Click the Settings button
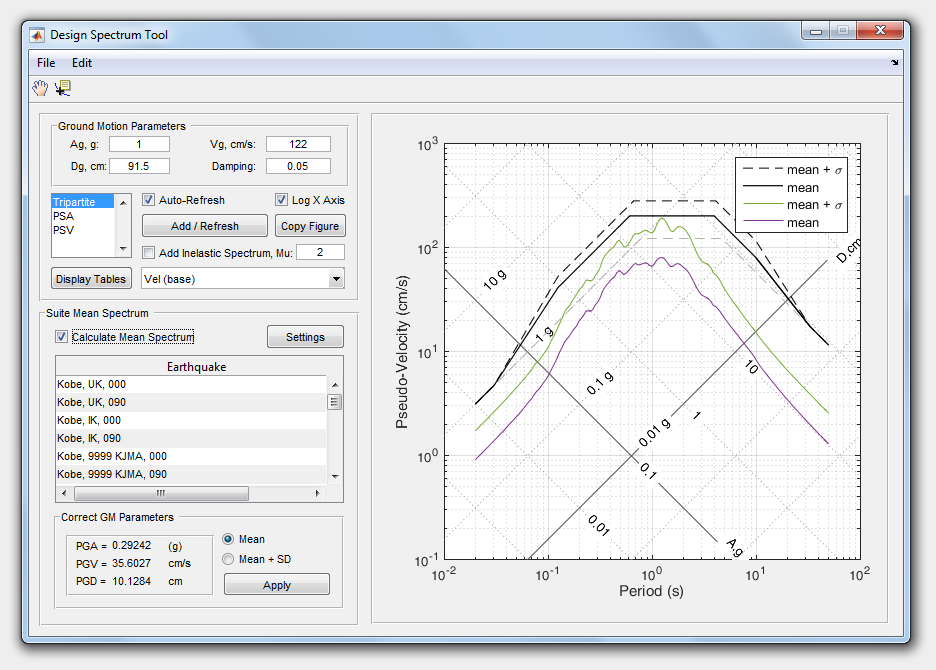This screenshot has width=936, height=670. (x=305, y=337)
